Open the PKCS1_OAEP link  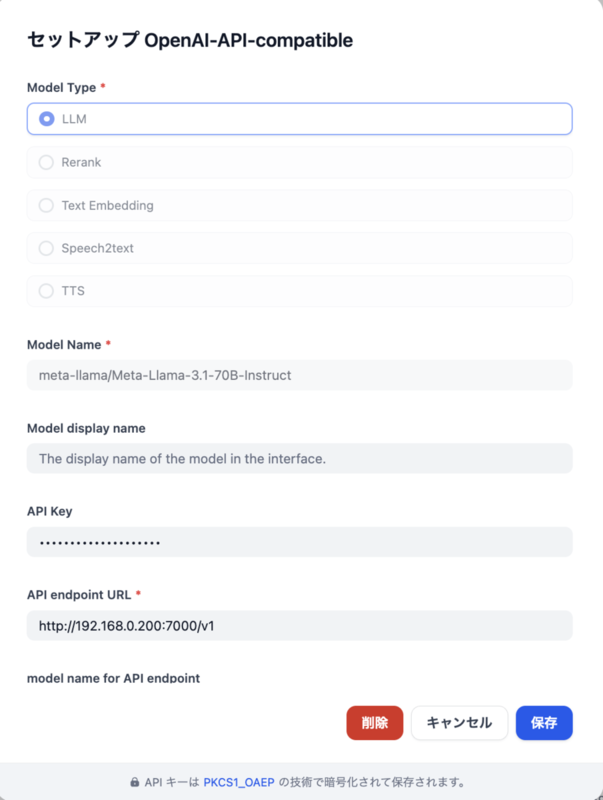(x=239, y=782)
